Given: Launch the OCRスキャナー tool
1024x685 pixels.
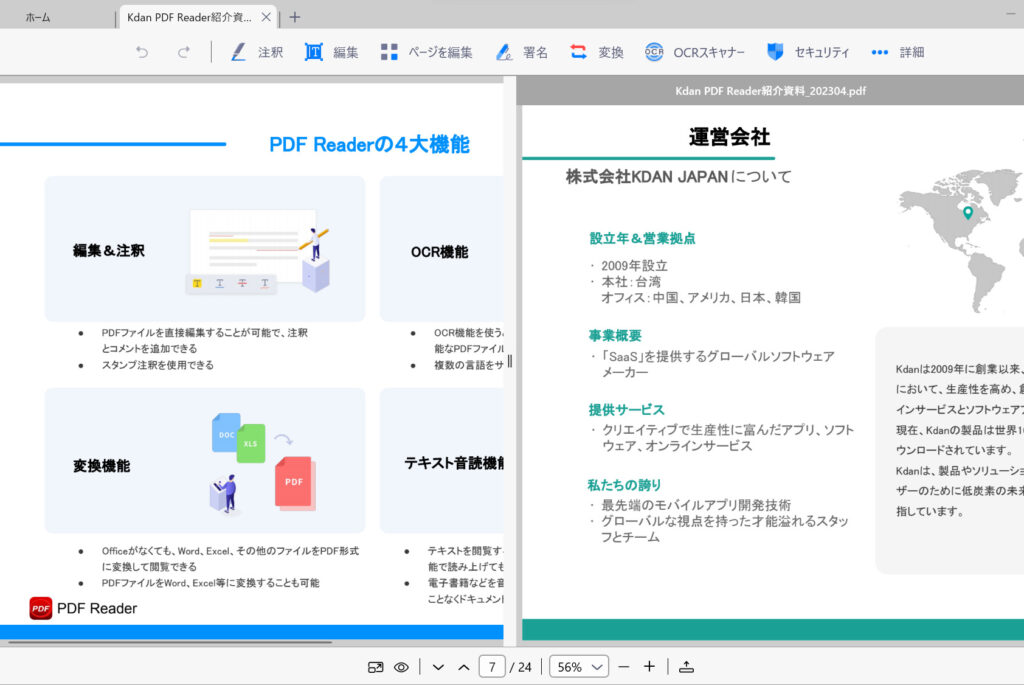Looking at the screenshot, I should [694, 52].
